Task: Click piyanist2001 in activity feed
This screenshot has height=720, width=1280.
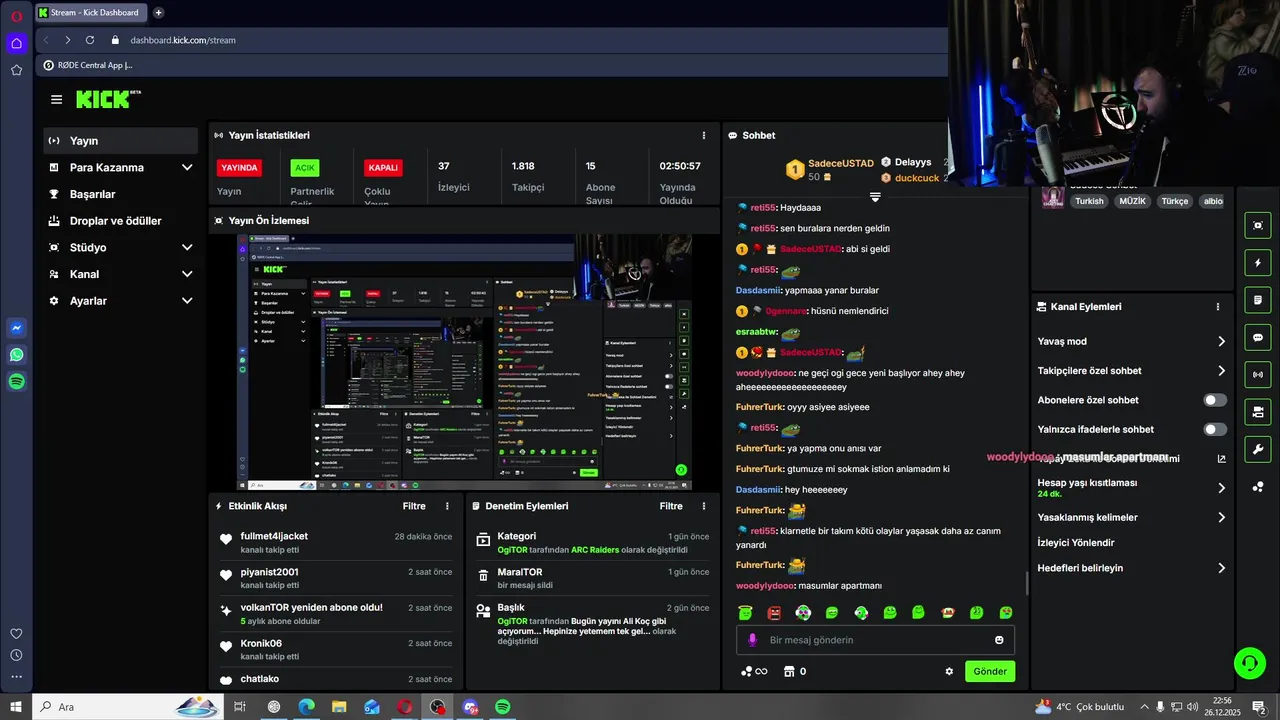Action: tap(269, 572)
